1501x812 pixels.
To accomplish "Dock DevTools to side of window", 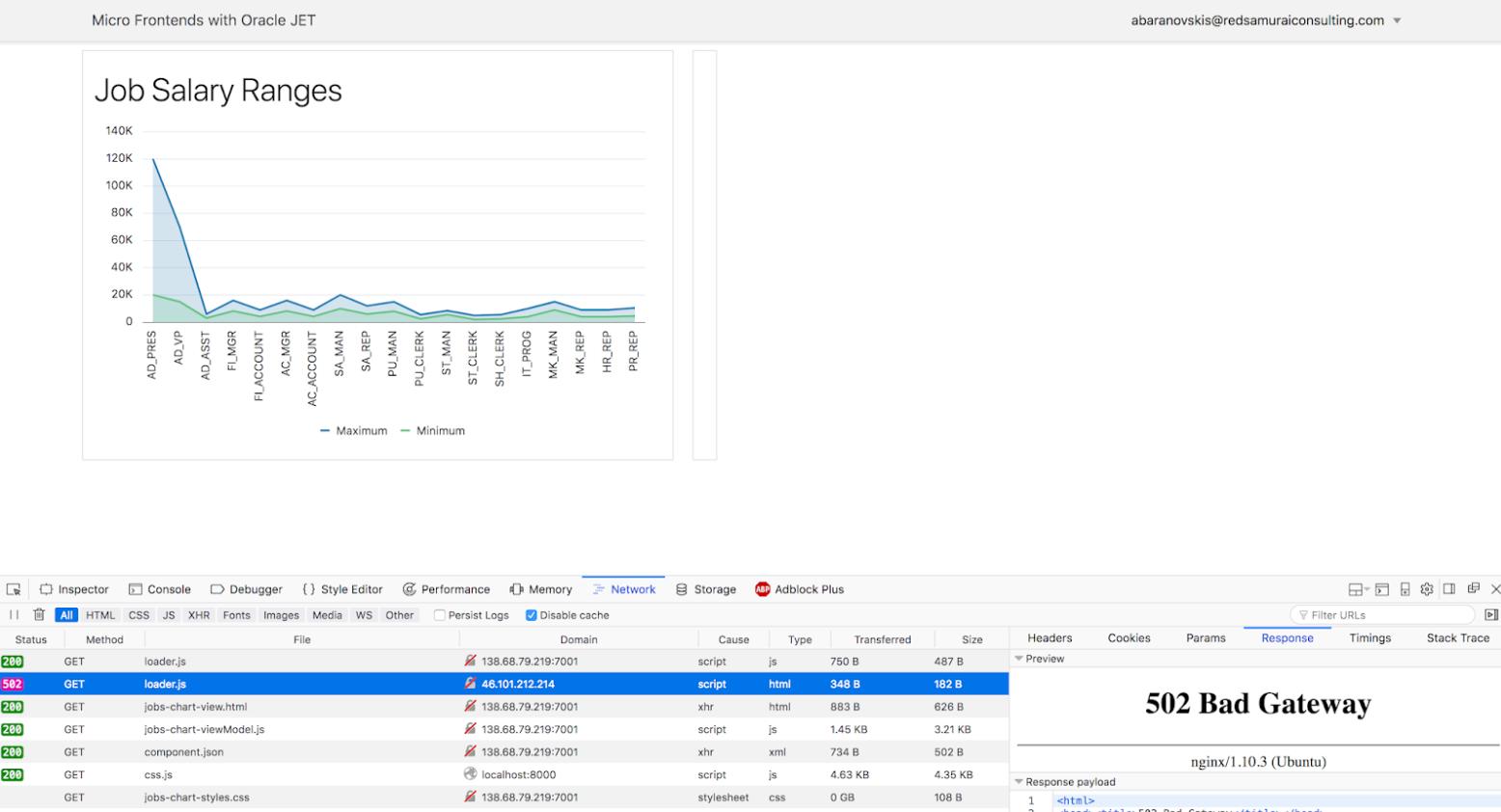I will tap(1449, 589).
